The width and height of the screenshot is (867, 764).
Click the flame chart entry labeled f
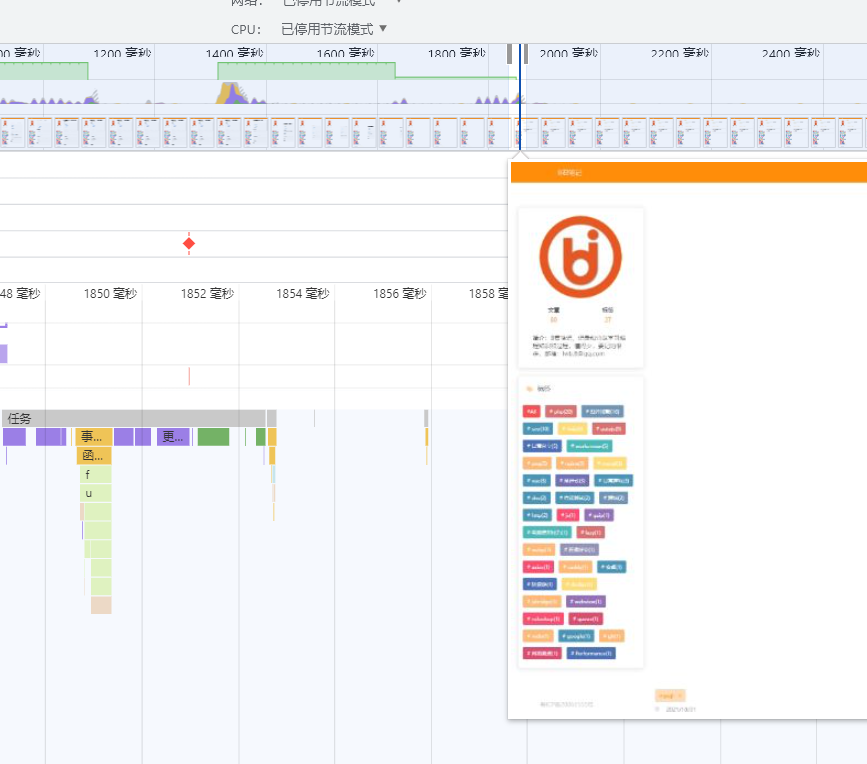pos(95,475)
